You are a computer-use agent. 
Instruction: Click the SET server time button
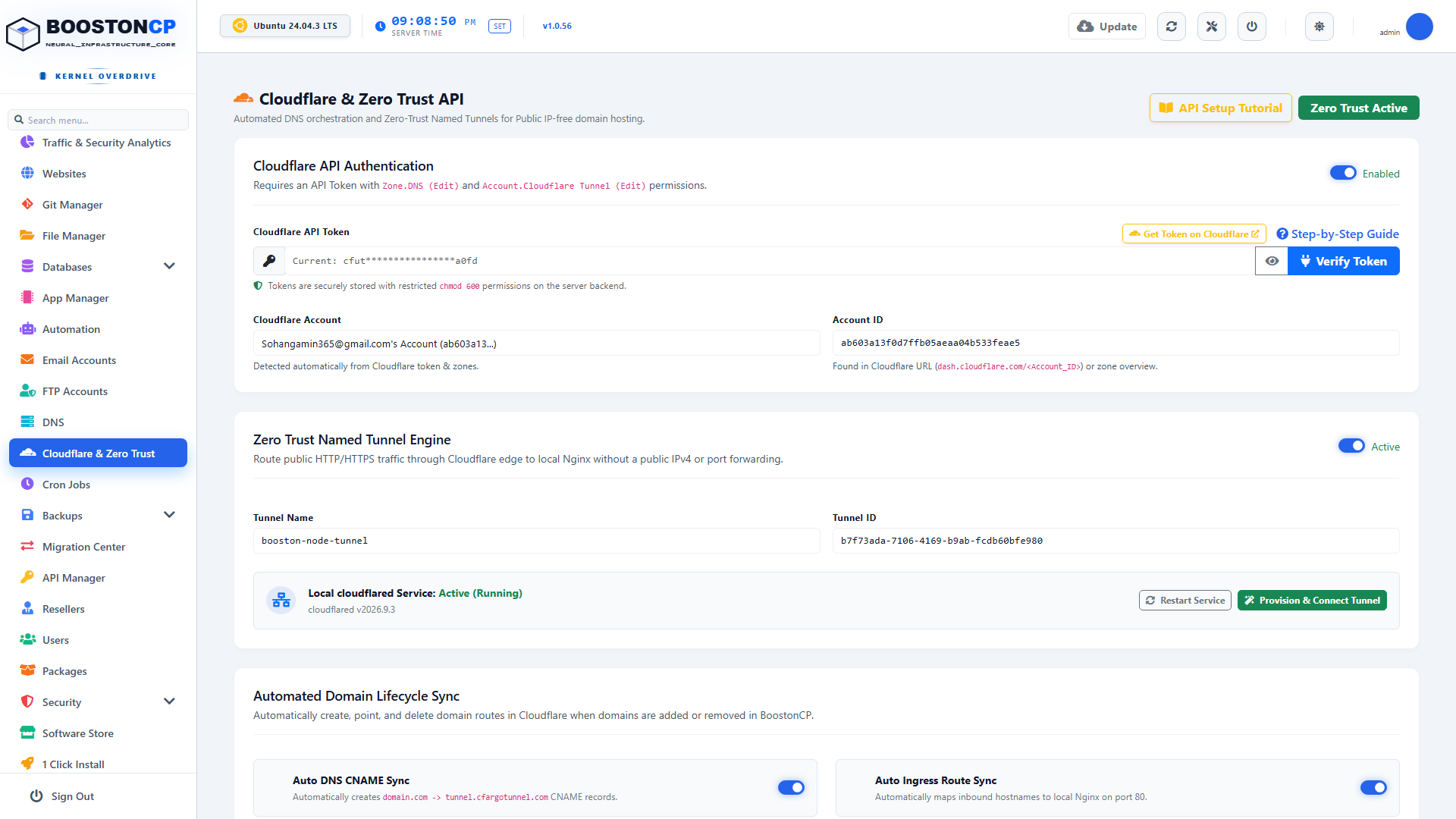(x=500, y=27)
